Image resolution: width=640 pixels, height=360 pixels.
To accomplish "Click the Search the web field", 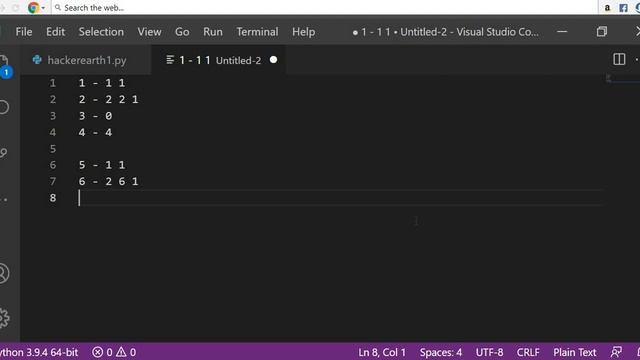I will 324,7.
